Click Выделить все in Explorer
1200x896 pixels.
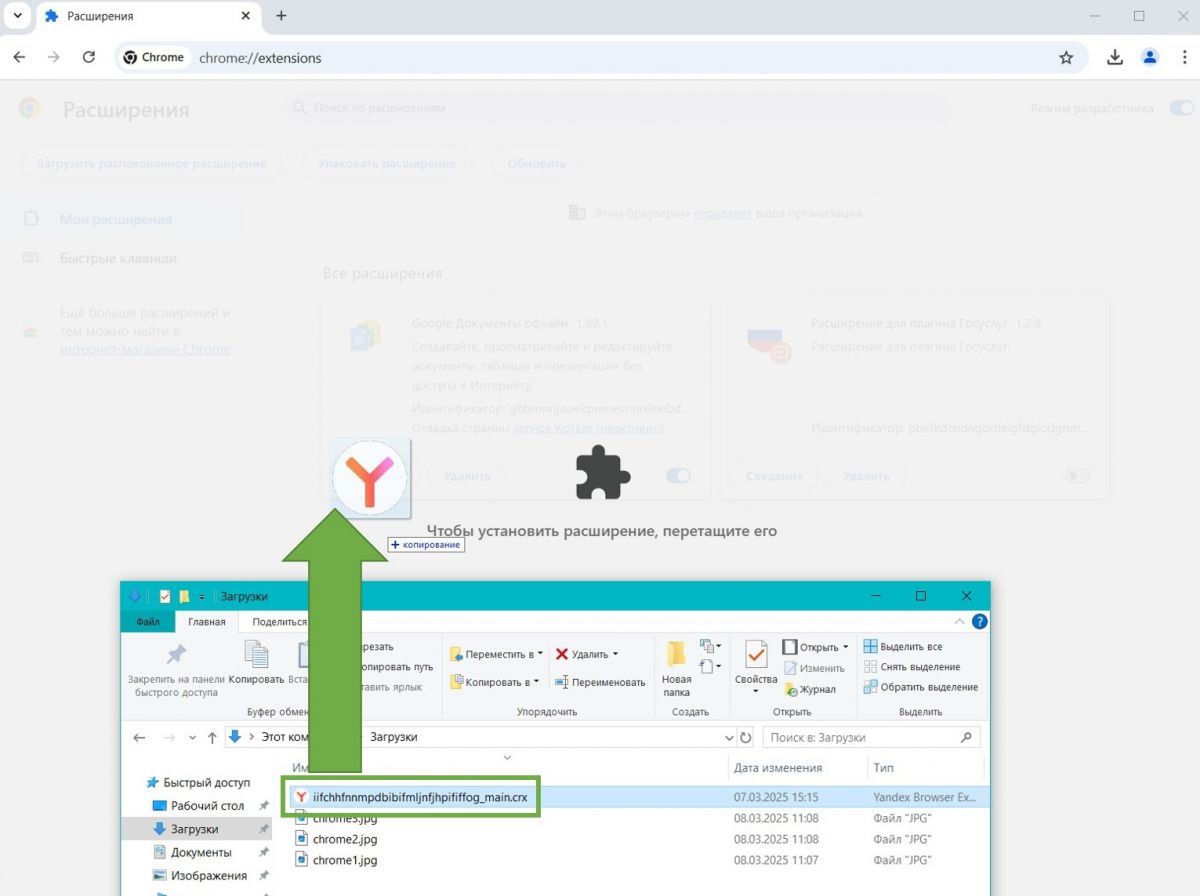(902, 647)
